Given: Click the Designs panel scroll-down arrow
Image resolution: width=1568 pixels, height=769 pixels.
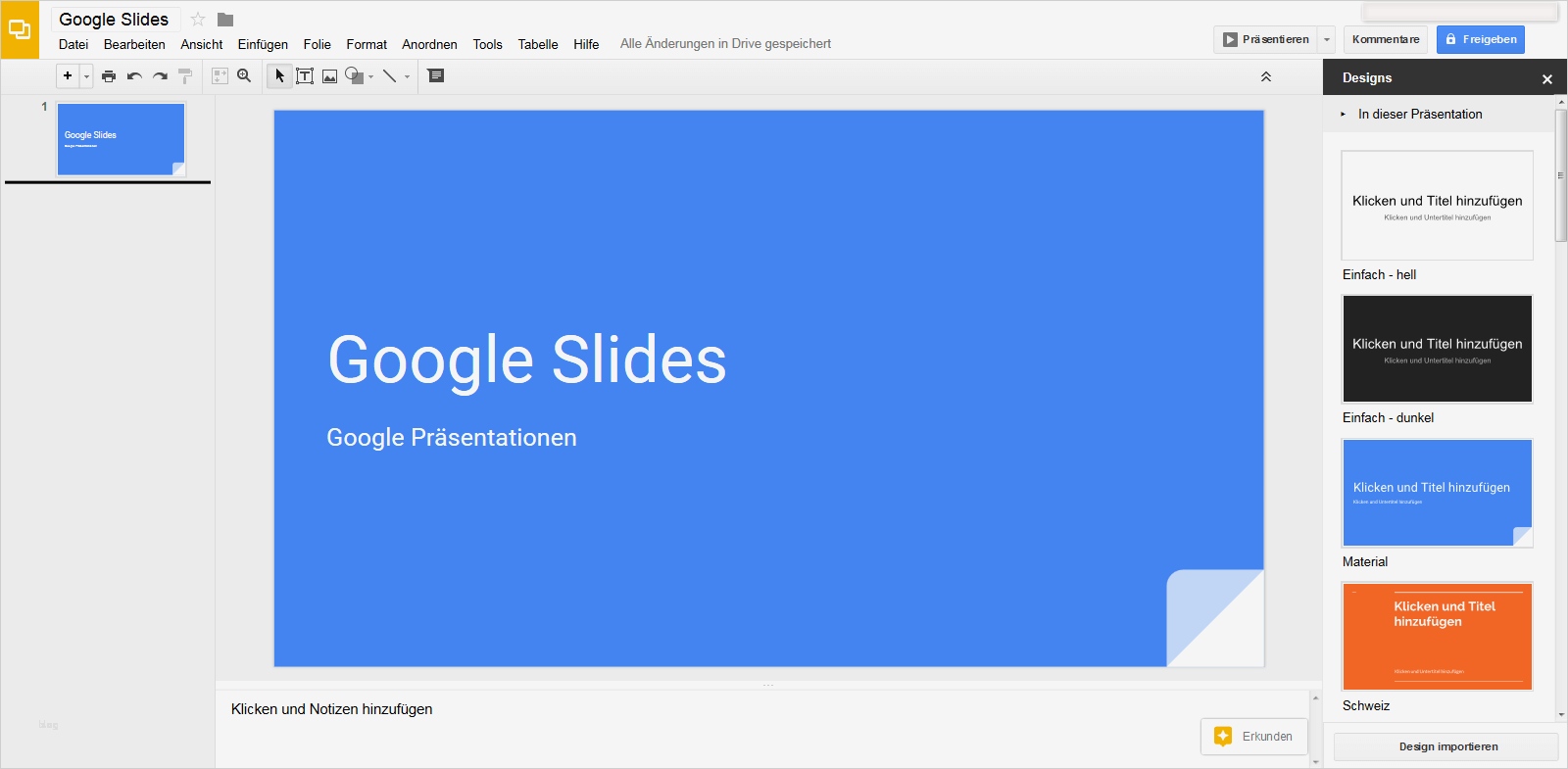Looking at the screenshot, I should (1561, 716).
